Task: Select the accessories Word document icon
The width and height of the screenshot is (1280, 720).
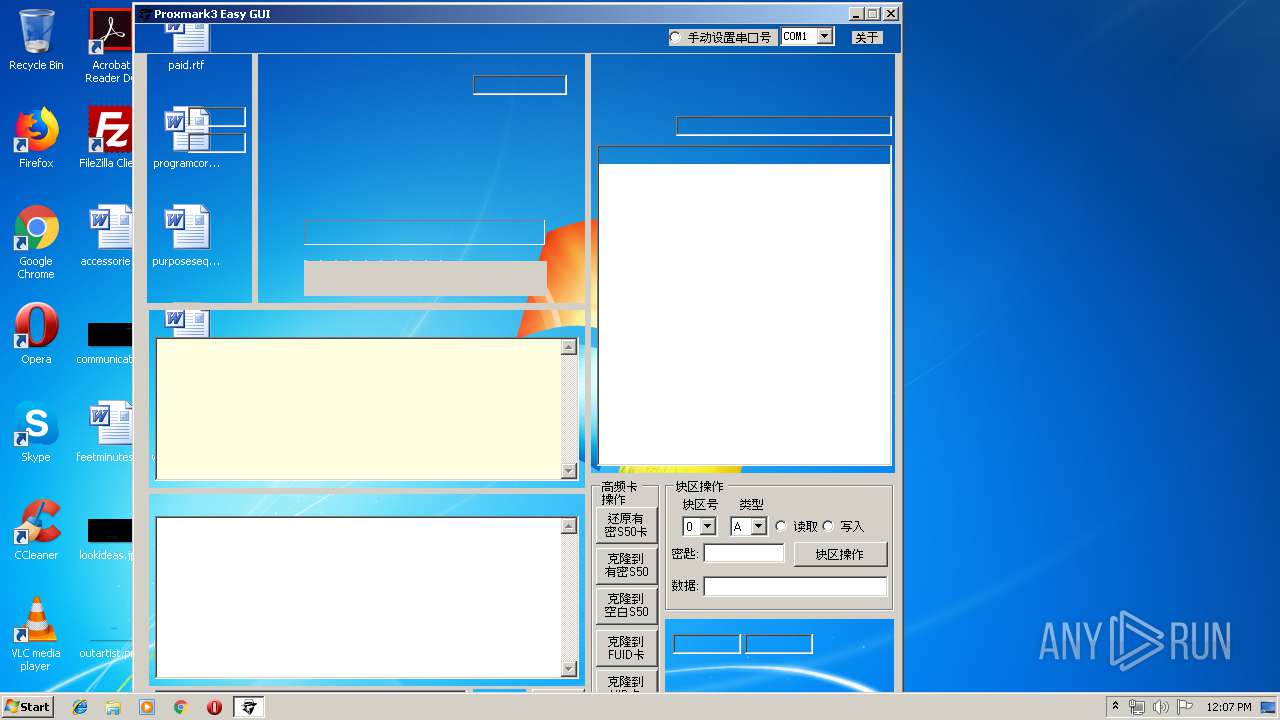Action: click(108, 236)
